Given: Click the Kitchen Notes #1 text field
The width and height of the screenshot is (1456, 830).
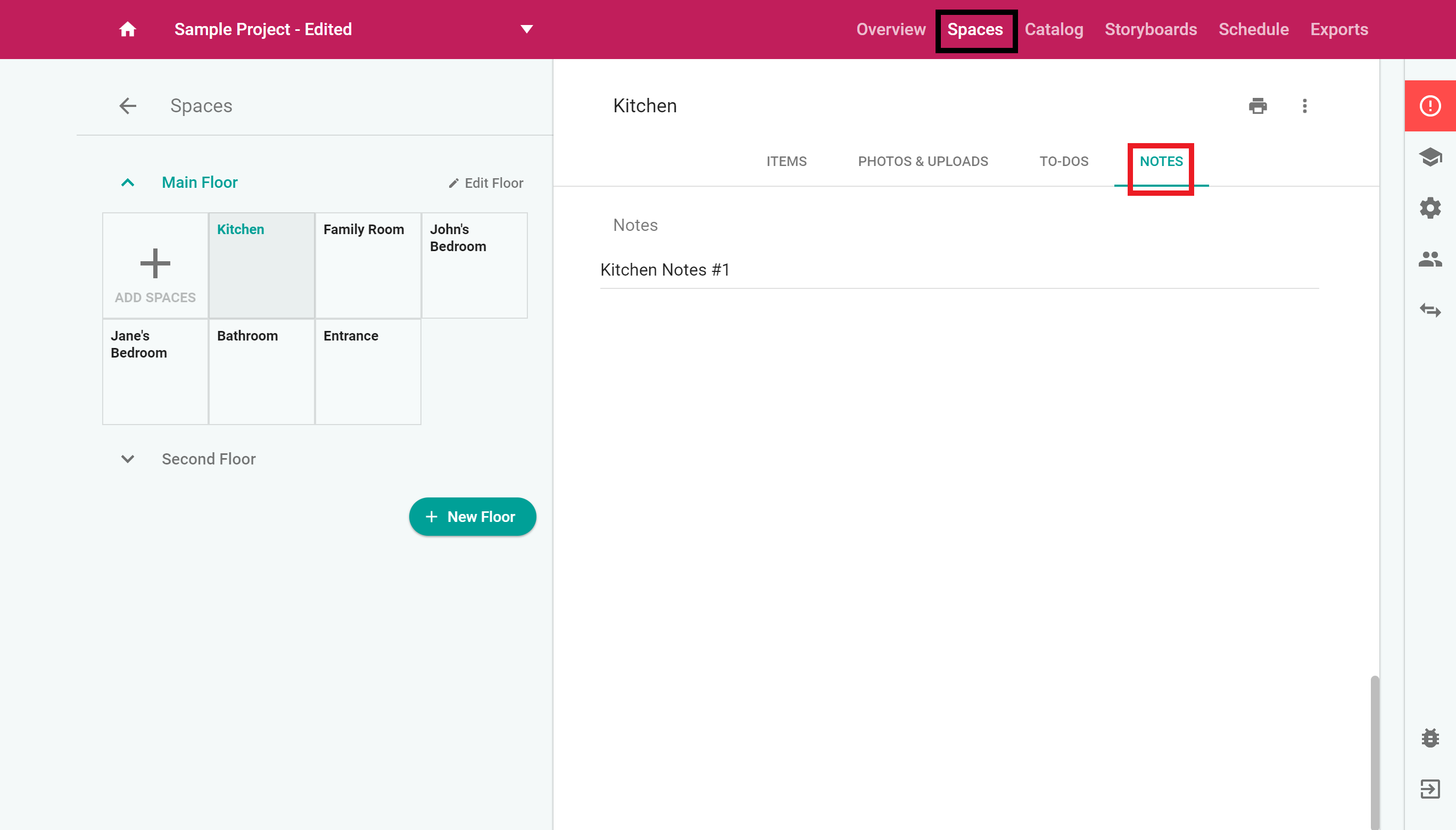Looking at the screenshot, I should pos(958,270).
